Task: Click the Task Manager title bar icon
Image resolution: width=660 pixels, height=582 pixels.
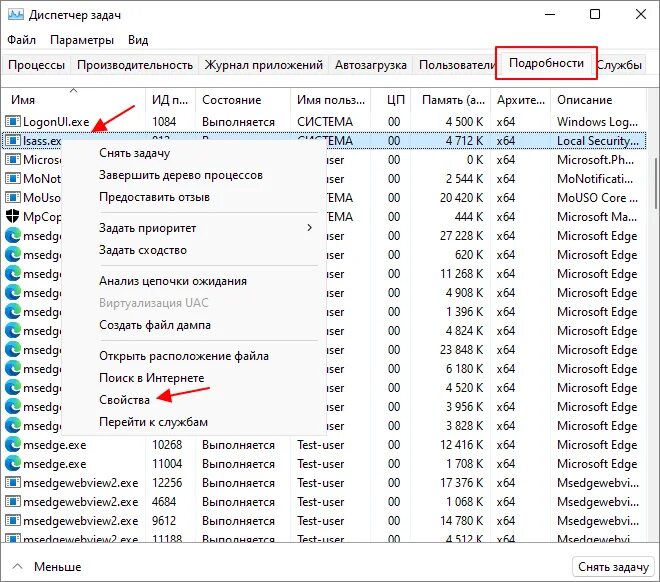Action: (x=16, y=15)
